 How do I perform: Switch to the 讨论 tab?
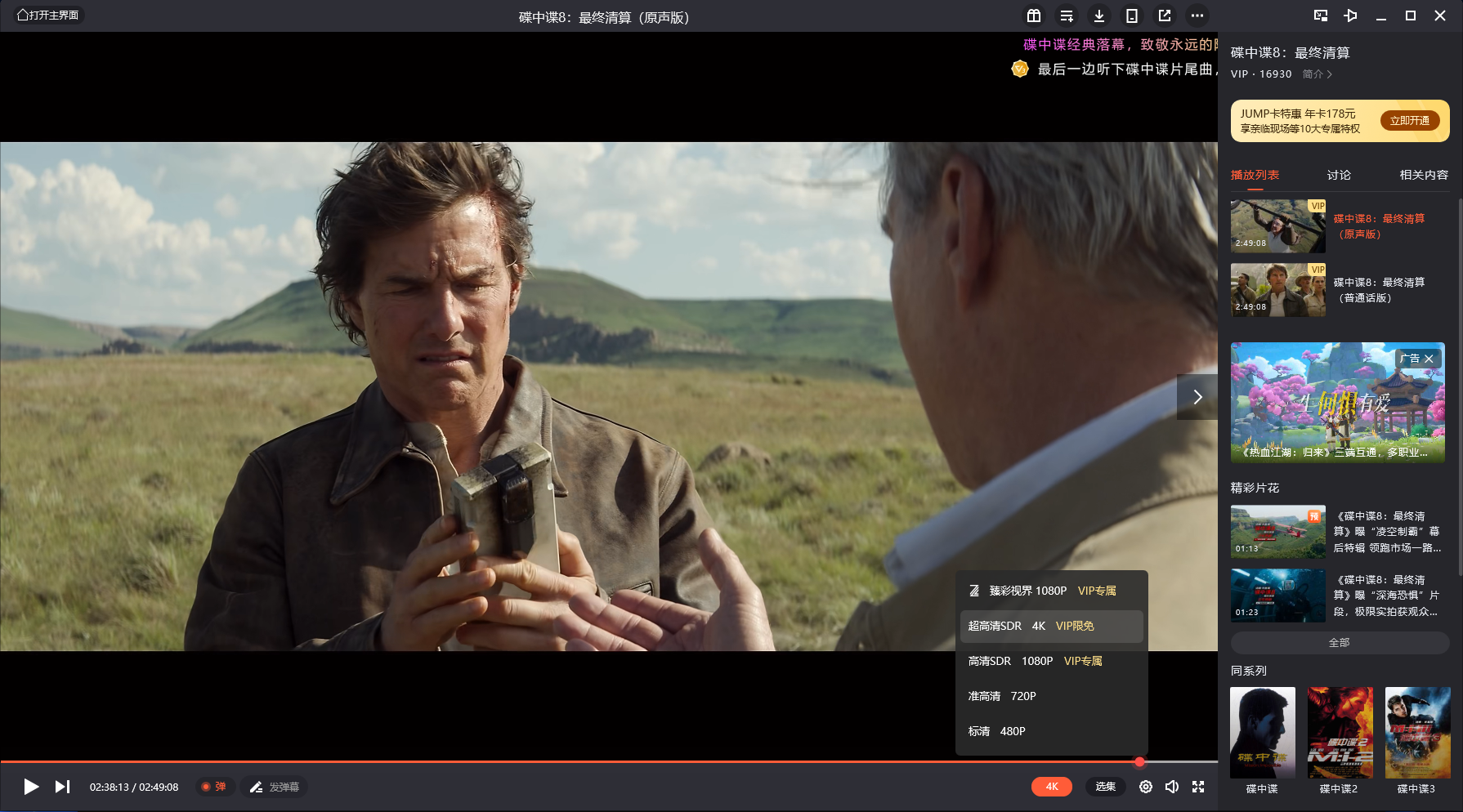(x=1339, y=175)
